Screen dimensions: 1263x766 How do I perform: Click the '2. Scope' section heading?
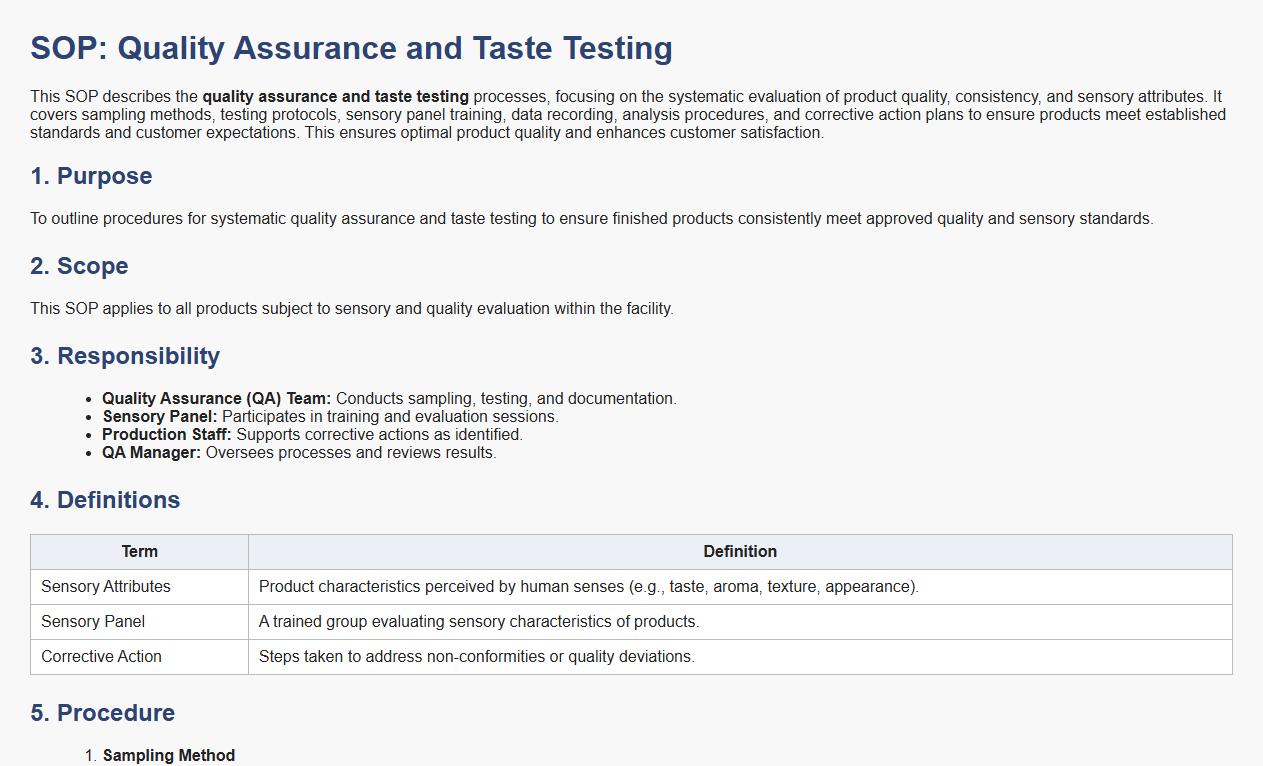79,266
